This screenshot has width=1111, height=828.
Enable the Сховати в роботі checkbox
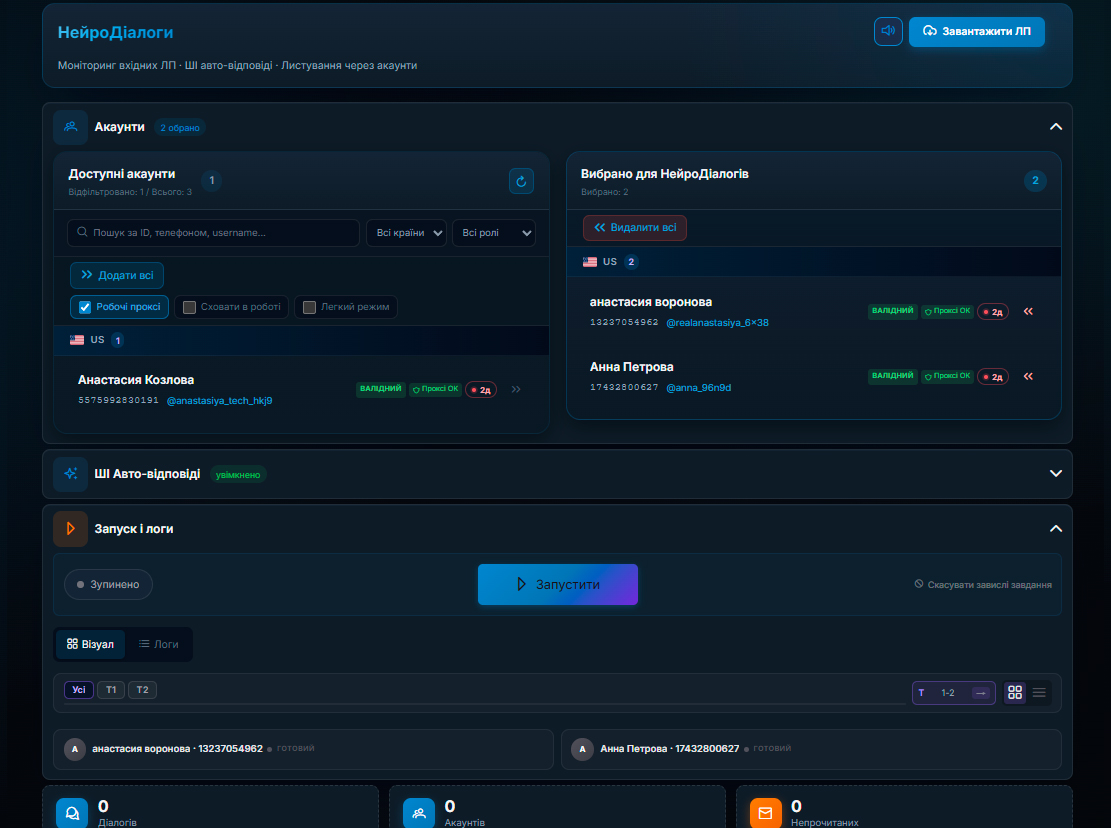[x=189, y=307]
